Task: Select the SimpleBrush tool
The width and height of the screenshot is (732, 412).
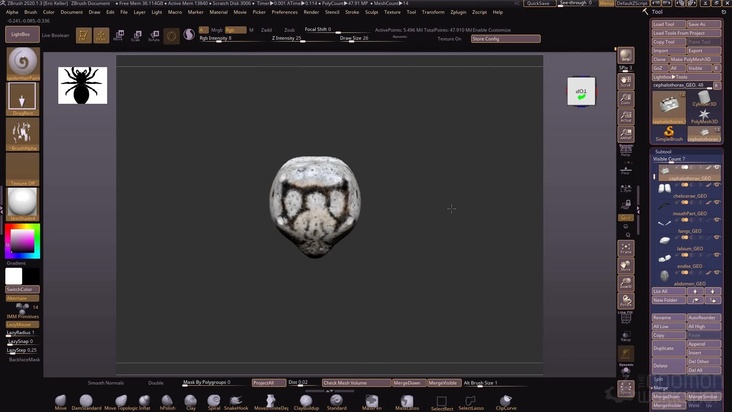Action: point(669,134)
